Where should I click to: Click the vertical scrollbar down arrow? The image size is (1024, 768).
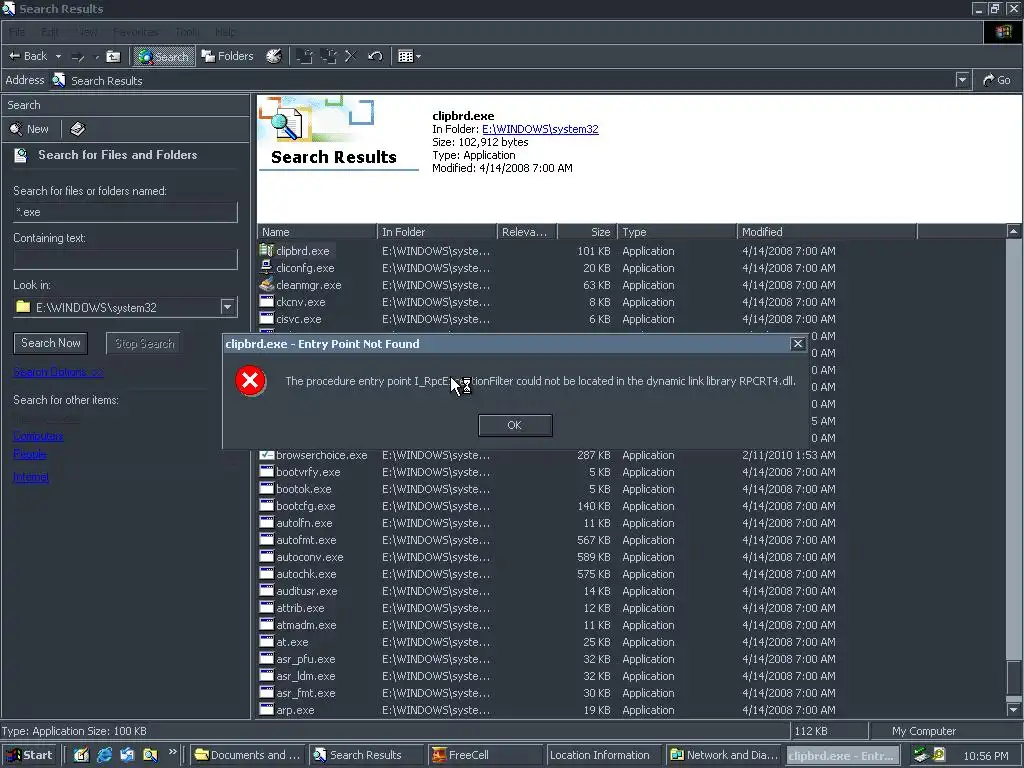tap(1013, 709)
